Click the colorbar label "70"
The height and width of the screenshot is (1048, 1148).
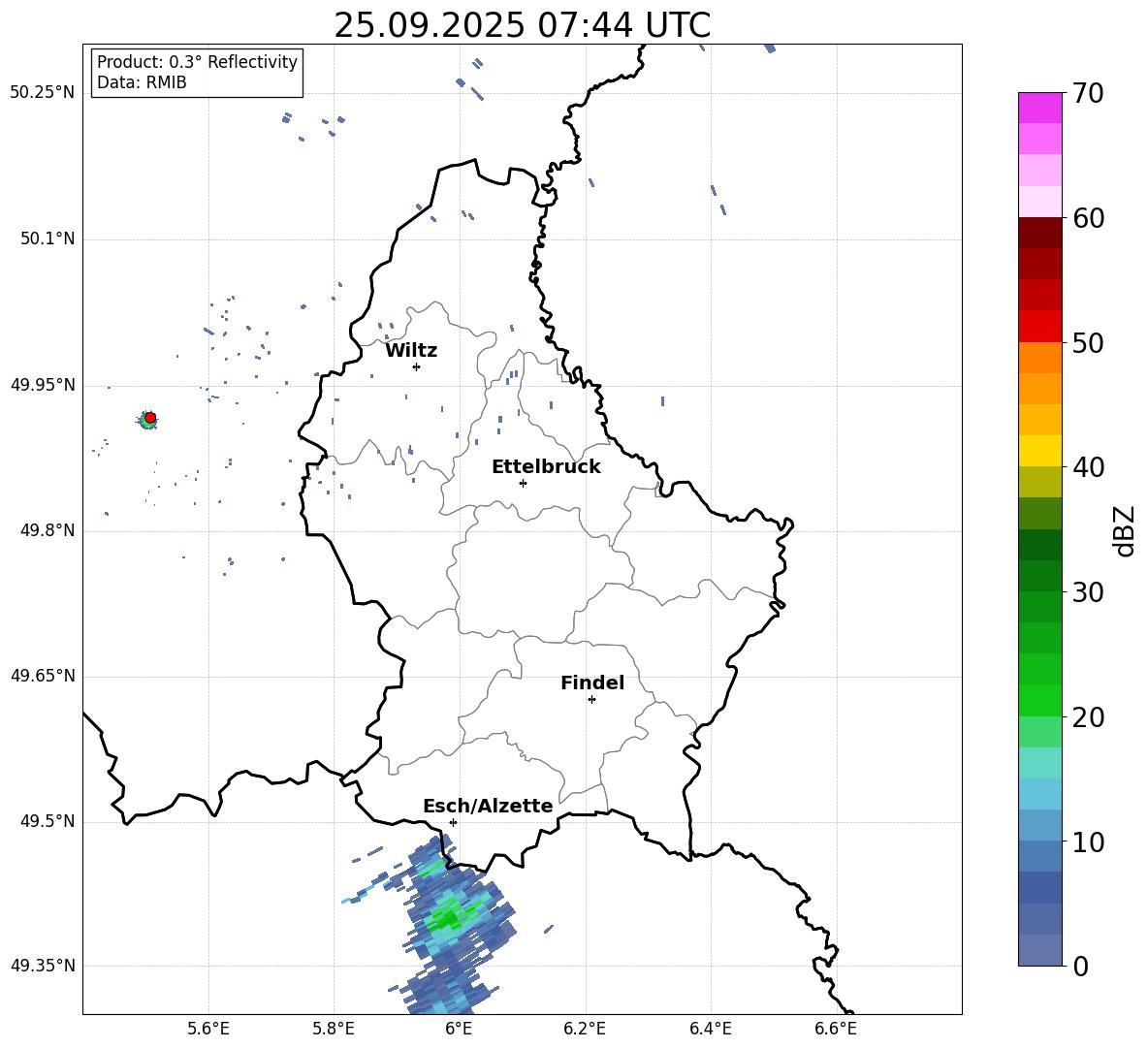[1088, 93]
